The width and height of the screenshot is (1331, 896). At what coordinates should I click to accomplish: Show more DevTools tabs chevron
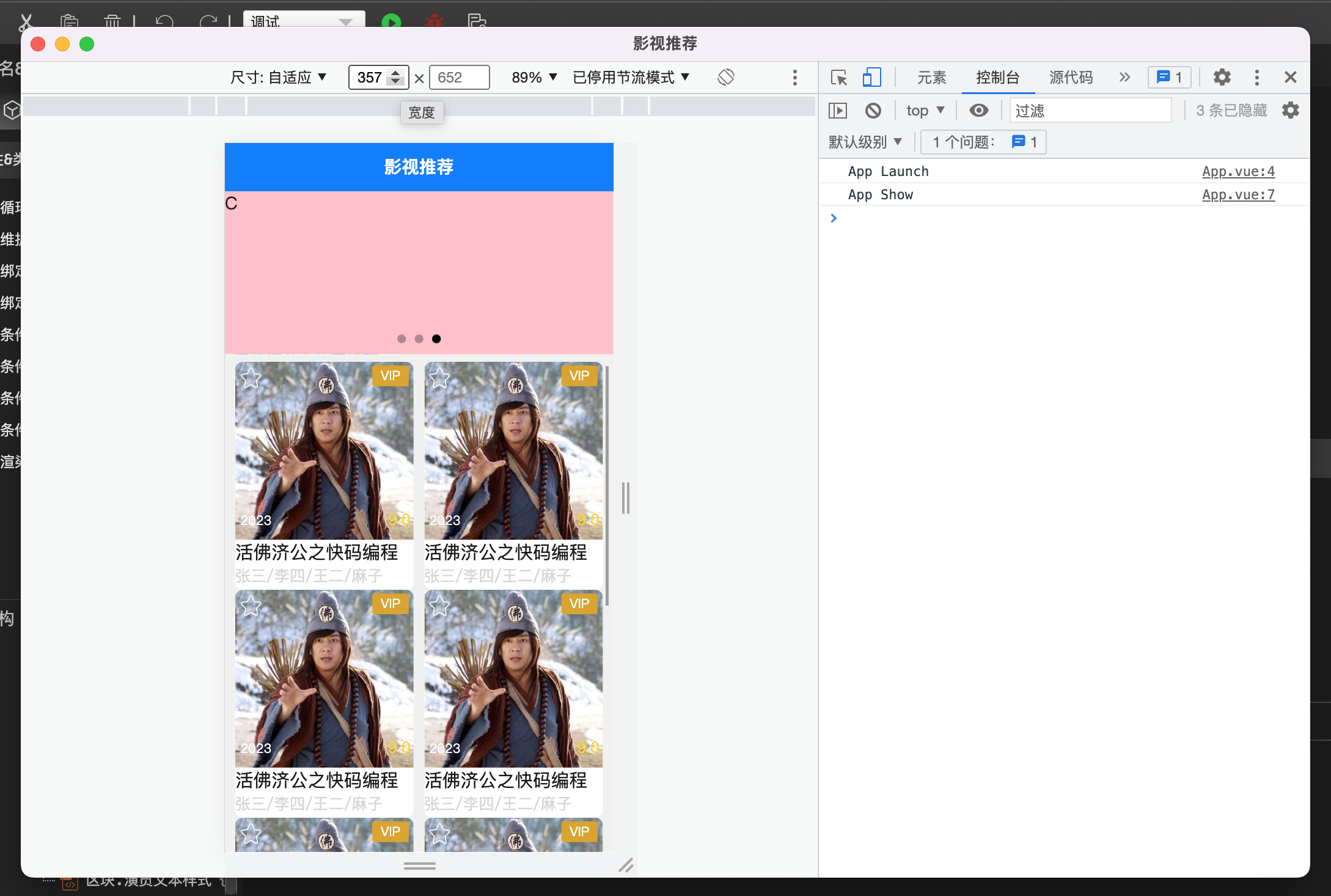point(1124,78)
